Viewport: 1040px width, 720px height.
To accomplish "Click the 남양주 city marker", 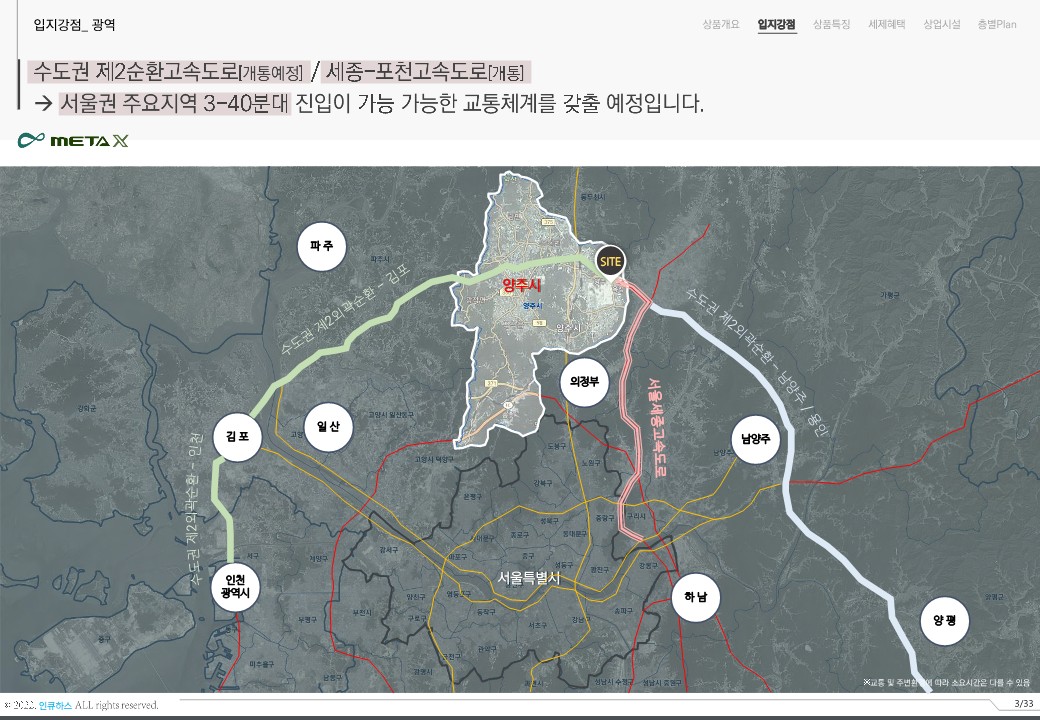I will click(x=755, y=438).
